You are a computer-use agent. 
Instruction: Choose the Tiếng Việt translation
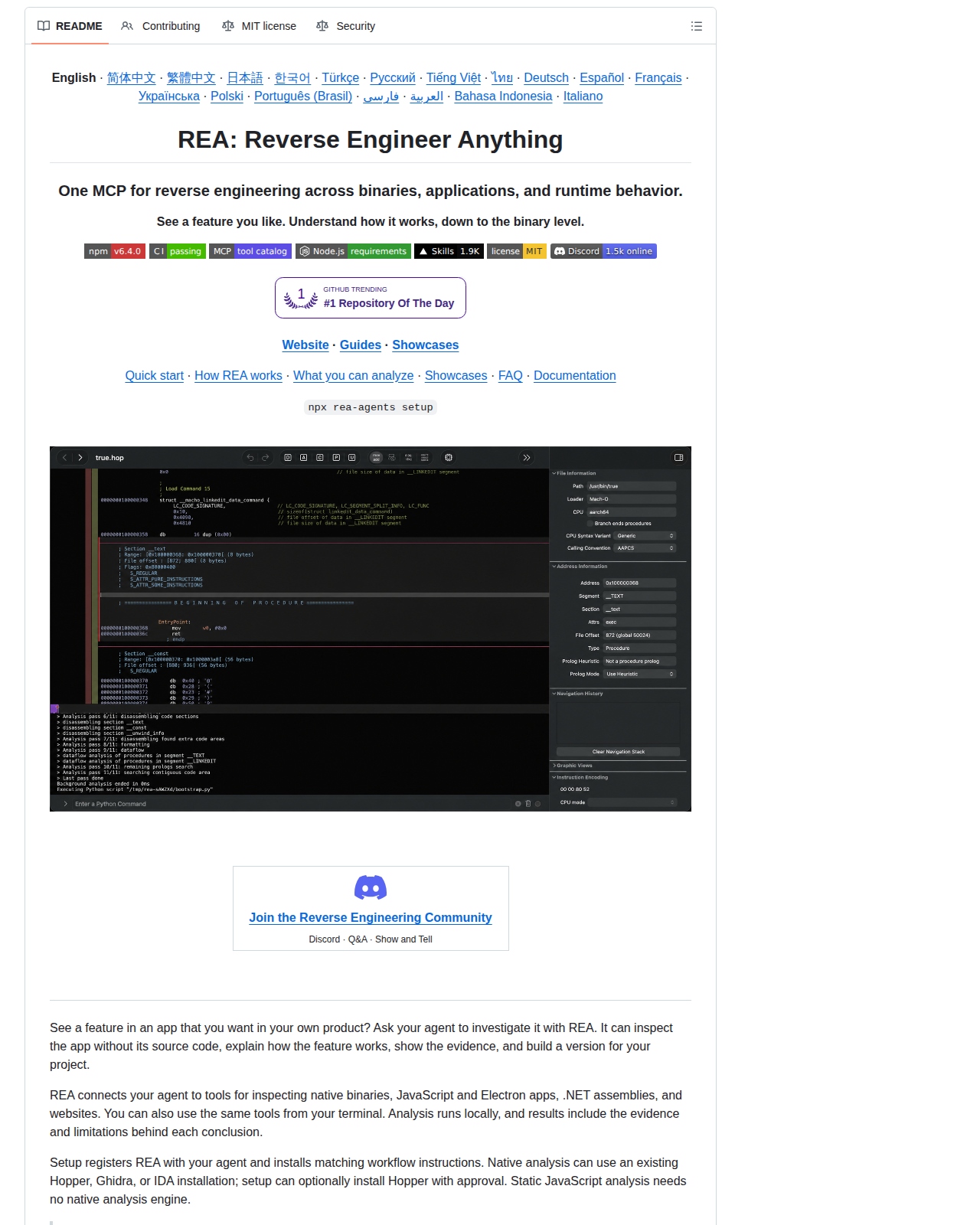454,78
